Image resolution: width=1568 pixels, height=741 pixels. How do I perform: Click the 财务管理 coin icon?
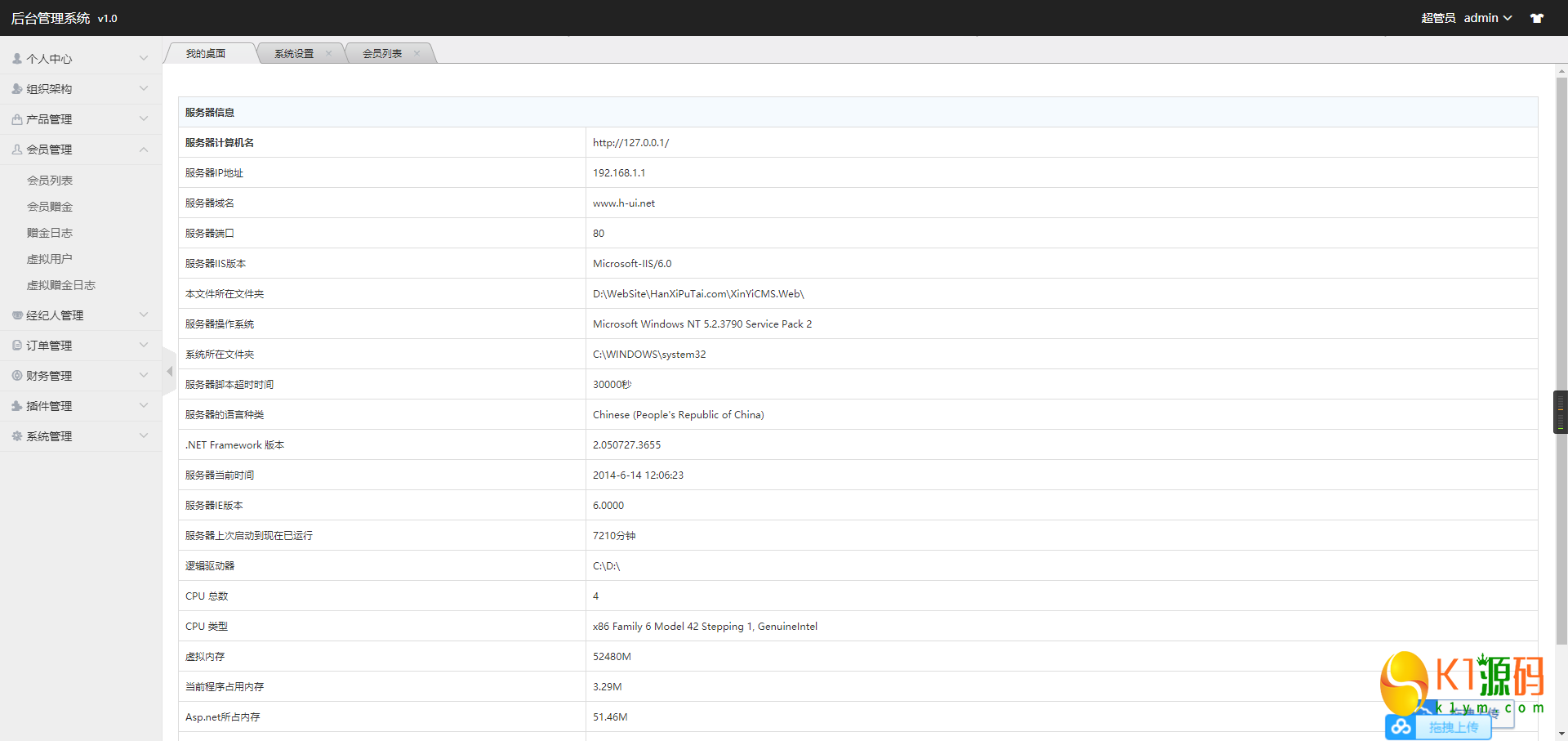tap(17, 376)
